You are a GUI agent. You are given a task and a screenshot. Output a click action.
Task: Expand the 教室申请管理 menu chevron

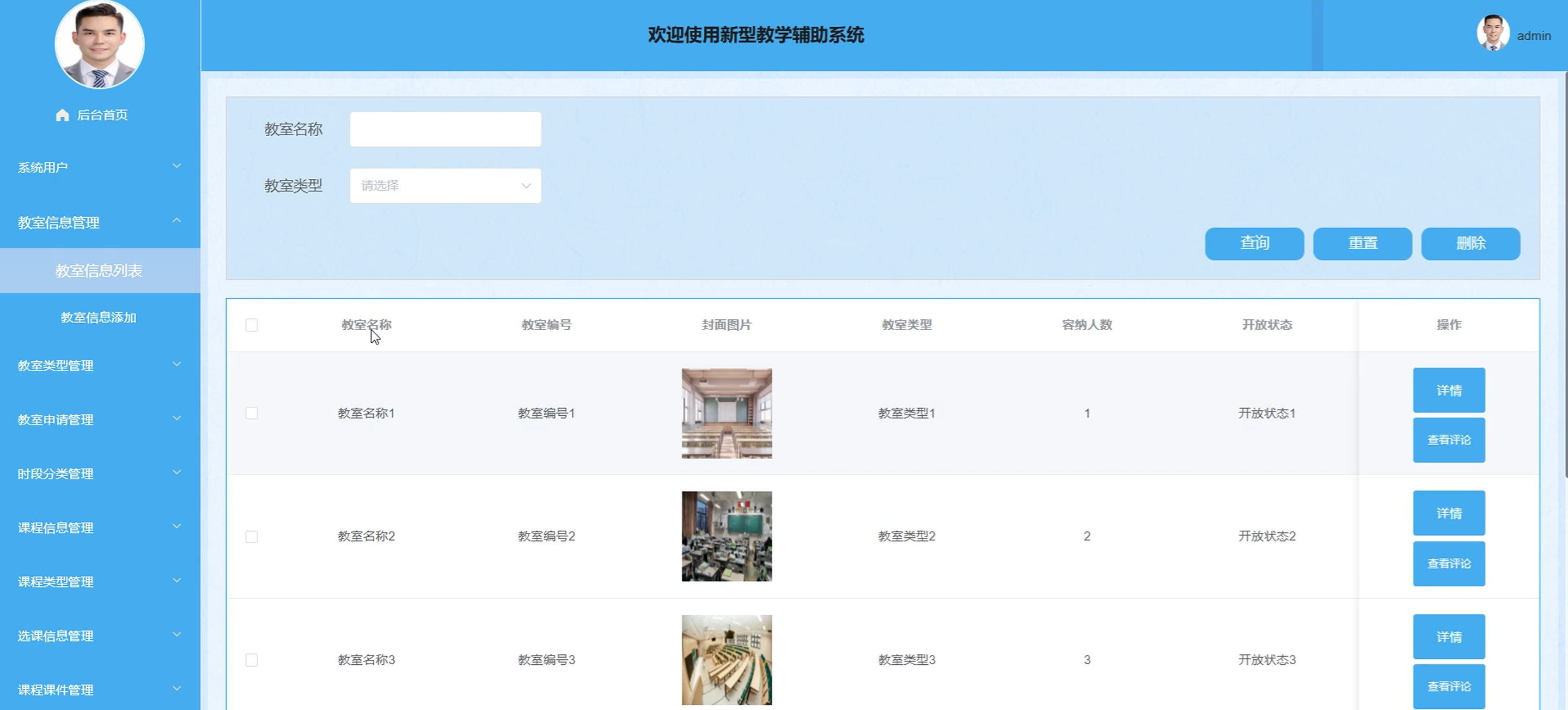[x=176, y=418]
